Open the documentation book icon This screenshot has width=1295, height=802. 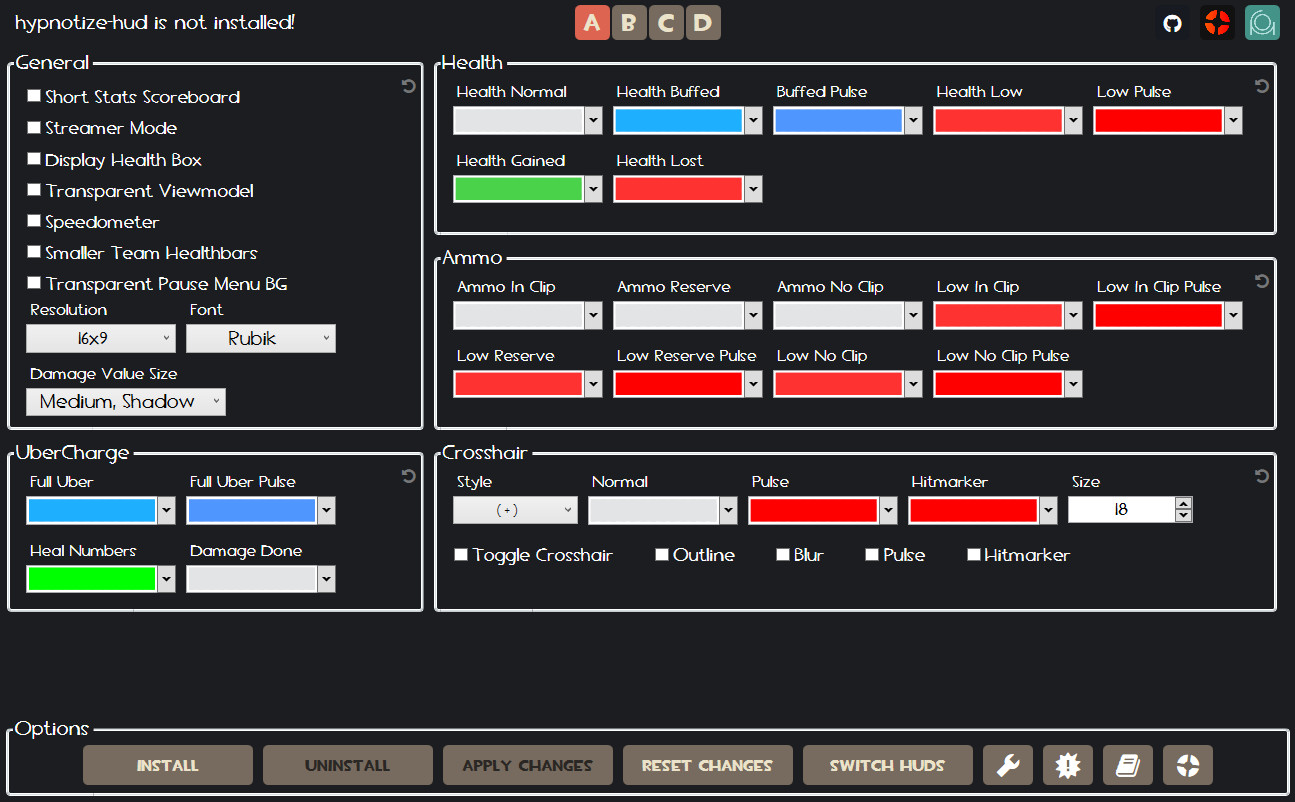point(1128,765)
